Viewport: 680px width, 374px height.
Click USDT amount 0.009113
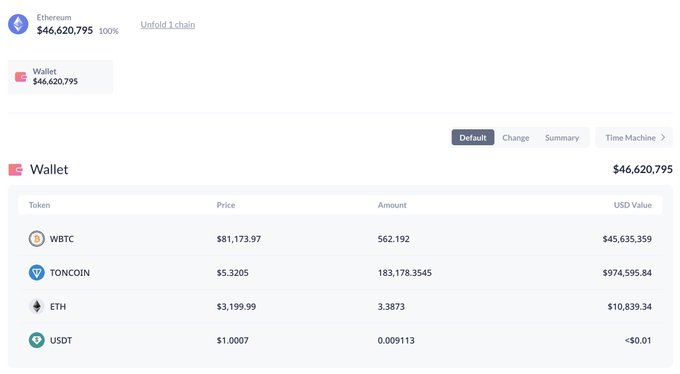pyautogui.click(x=396, y=340)
